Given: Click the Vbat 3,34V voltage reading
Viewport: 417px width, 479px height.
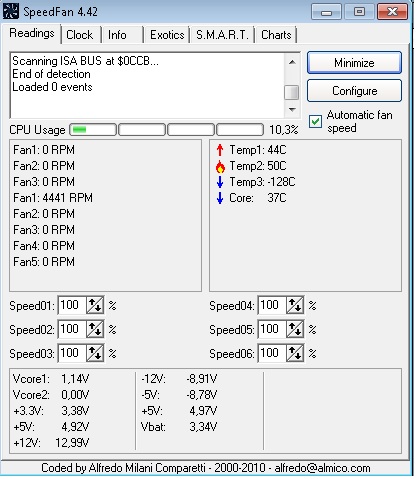Looking at the screenshot, I should click(179, 427).
